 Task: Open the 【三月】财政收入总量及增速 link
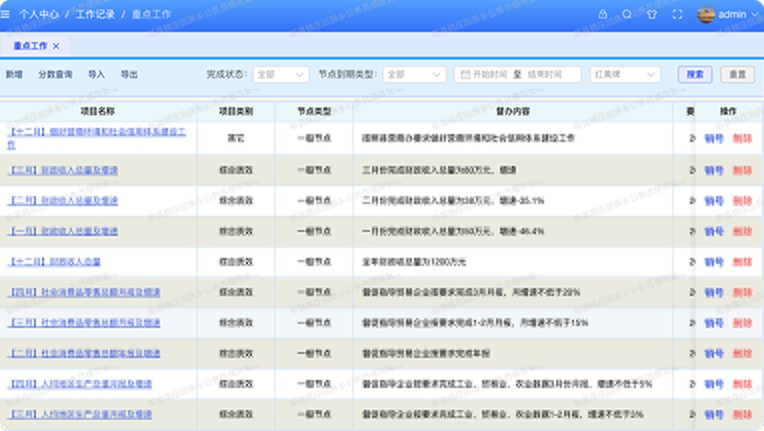click(x=63, y=170)
